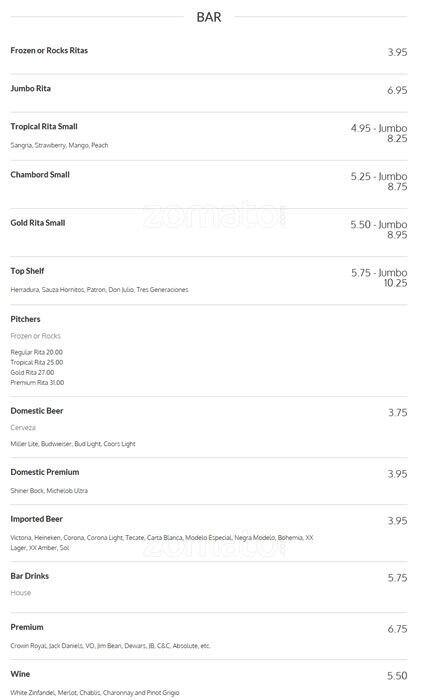Select the Bar Drinks entry
The height and width of the screenshot is (700, 431).
click(x=29, y=576)
